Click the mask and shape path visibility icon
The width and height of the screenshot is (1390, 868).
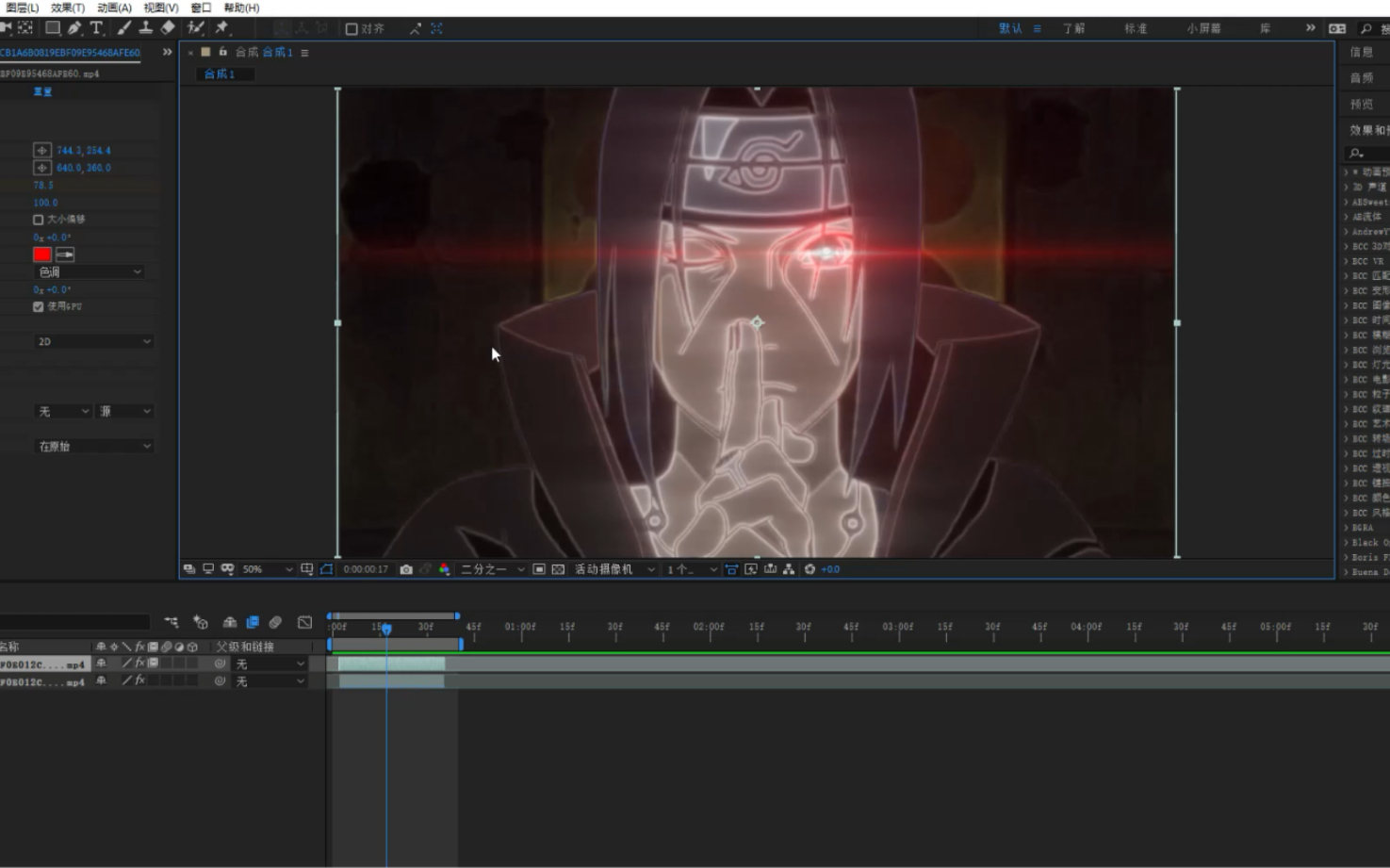tap(326, 569)
